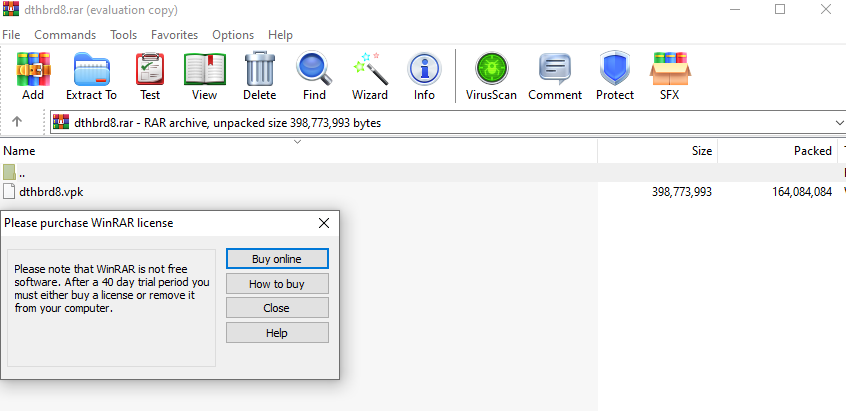Expand the archive path dropdown
Image resolution: width=846 pixels, height=411 pixels.
(838, 122)
